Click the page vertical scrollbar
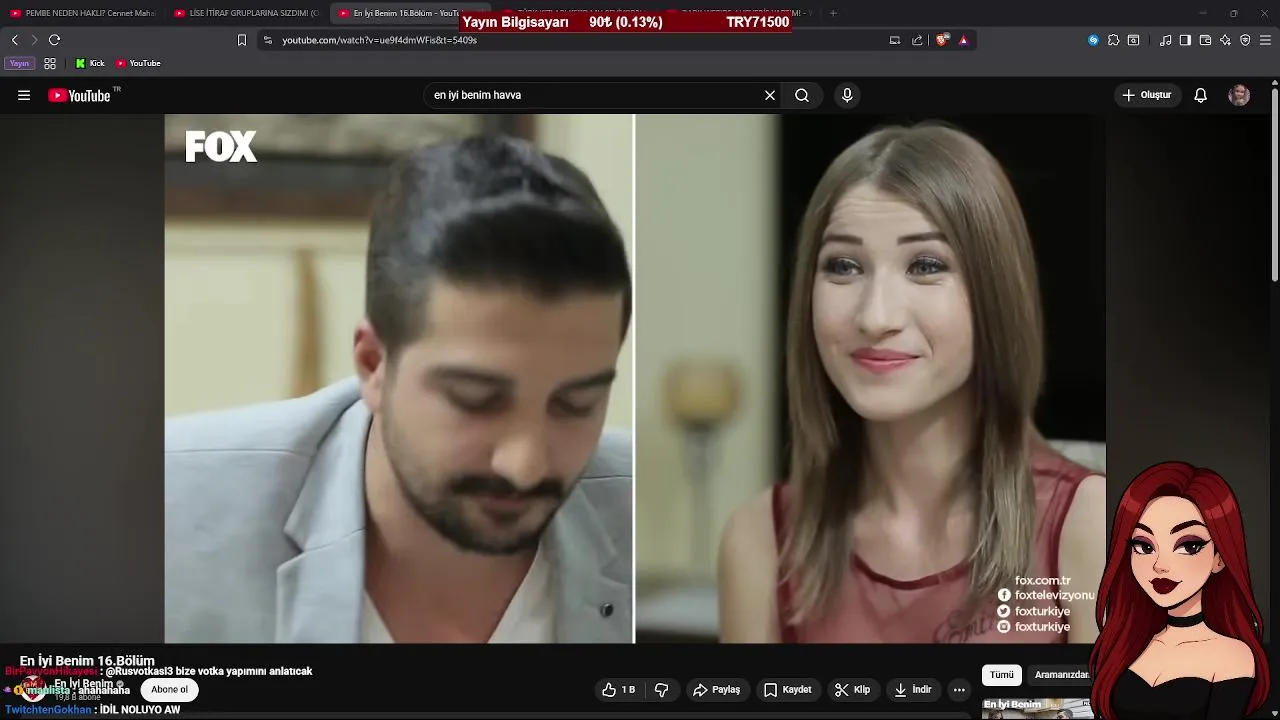This screenshot has width=1280, height=720. tap(1275, 185)
